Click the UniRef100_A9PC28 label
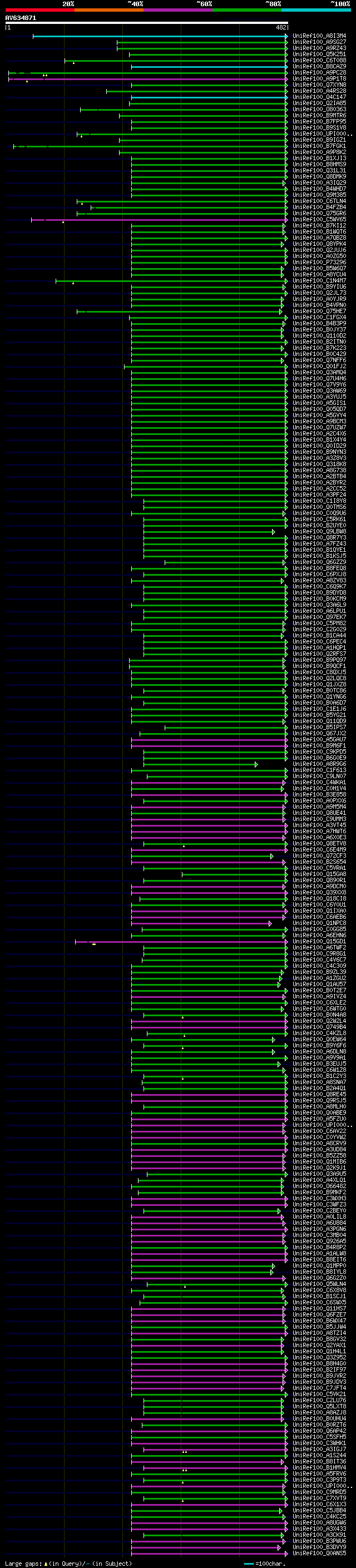 pos(319,73)
